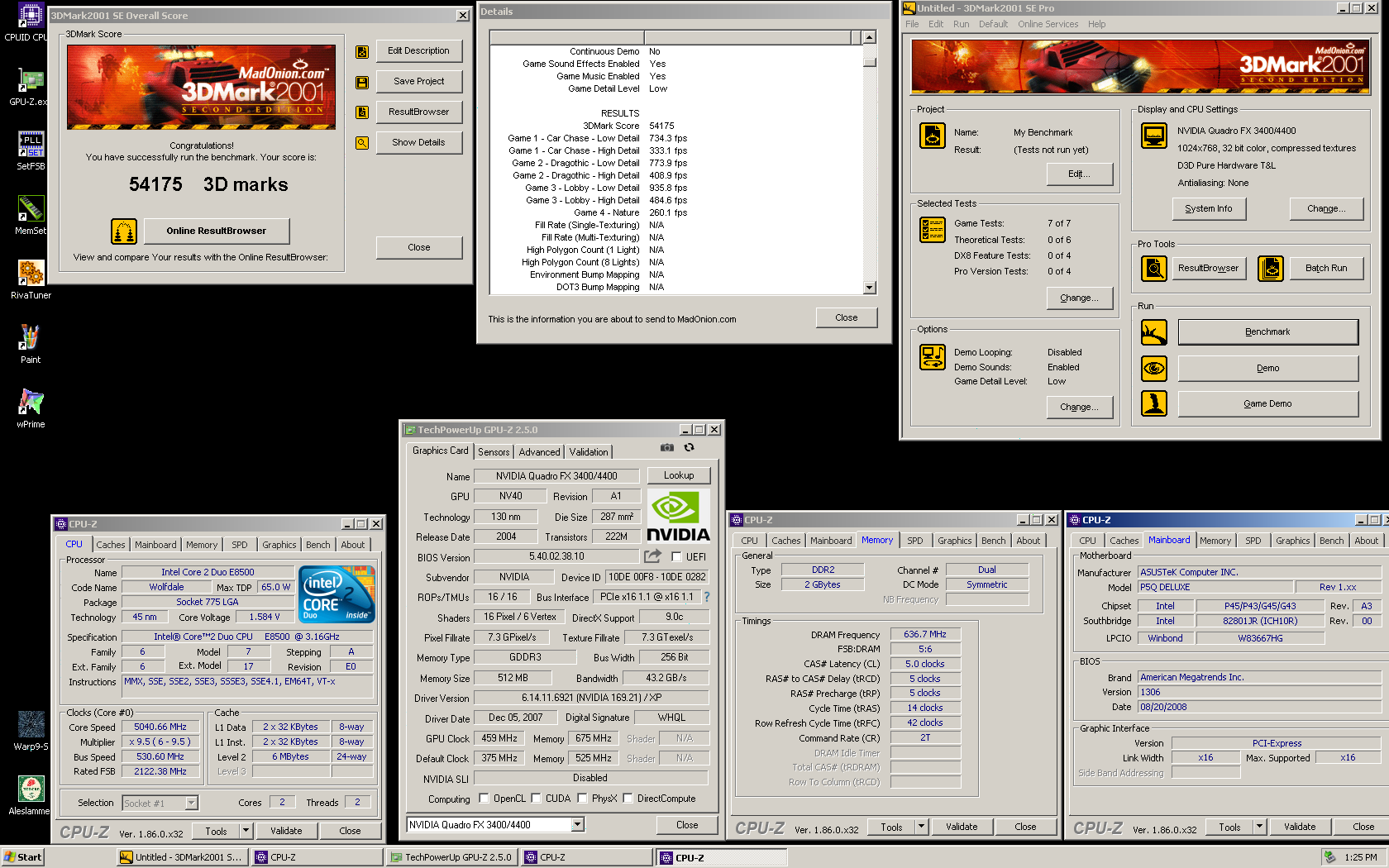Open the Help menu in 3DMark2001
1389x868 pixels.
1096,25
